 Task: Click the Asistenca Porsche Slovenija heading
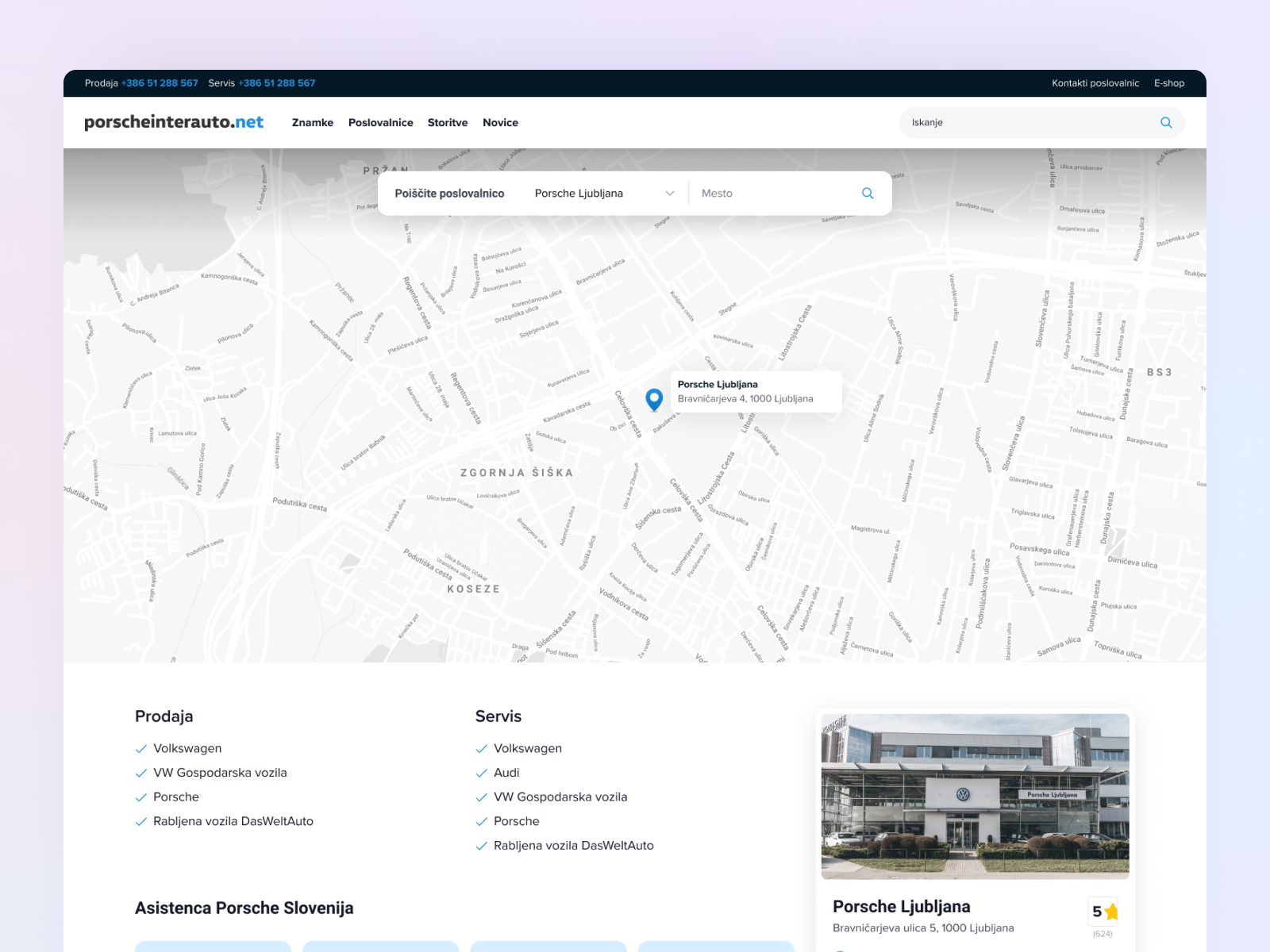(244, 908)
